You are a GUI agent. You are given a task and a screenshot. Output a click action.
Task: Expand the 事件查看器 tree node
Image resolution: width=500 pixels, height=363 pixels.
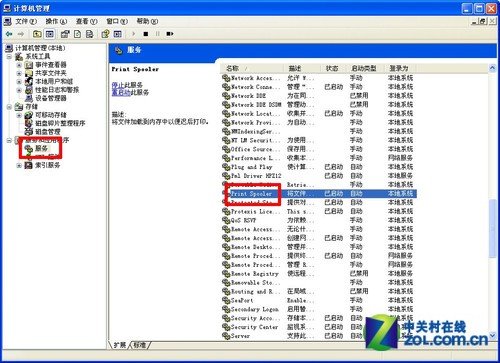(19, 65)
